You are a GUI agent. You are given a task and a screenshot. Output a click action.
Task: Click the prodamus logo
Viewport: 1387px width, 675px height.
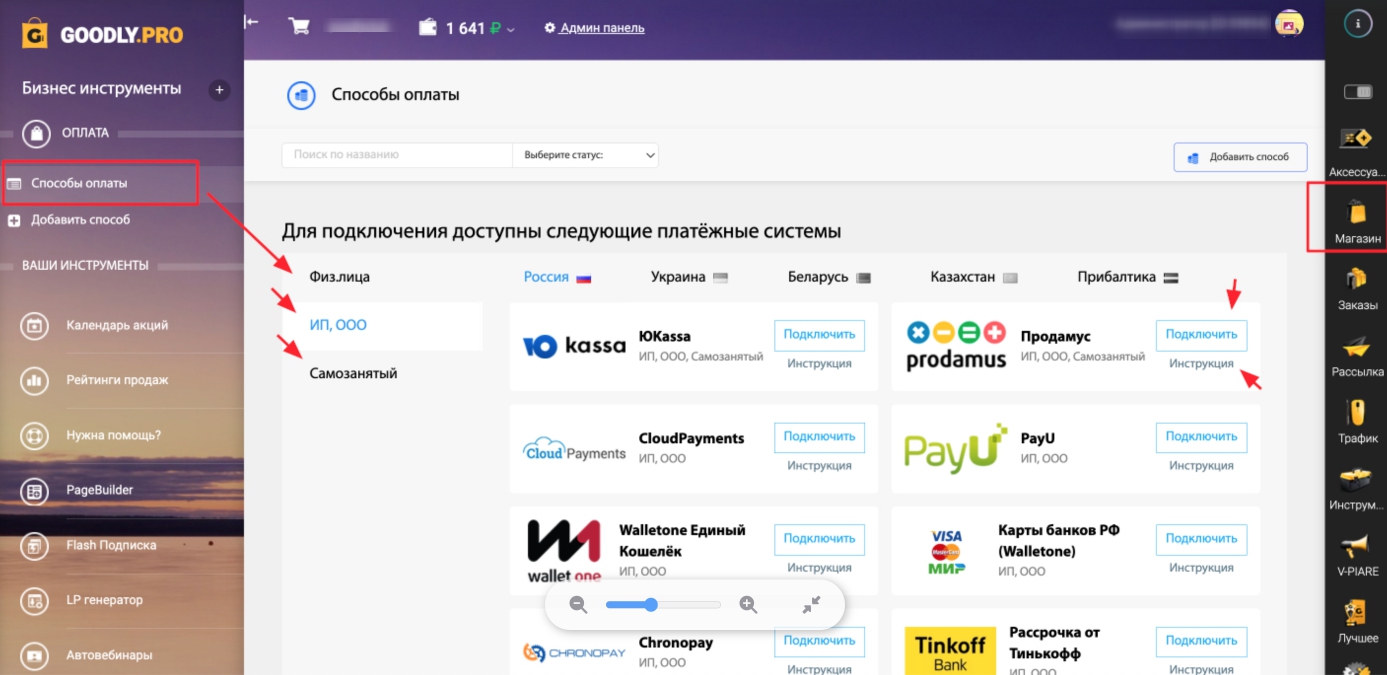pyautogui.click(x=955, y=346)
